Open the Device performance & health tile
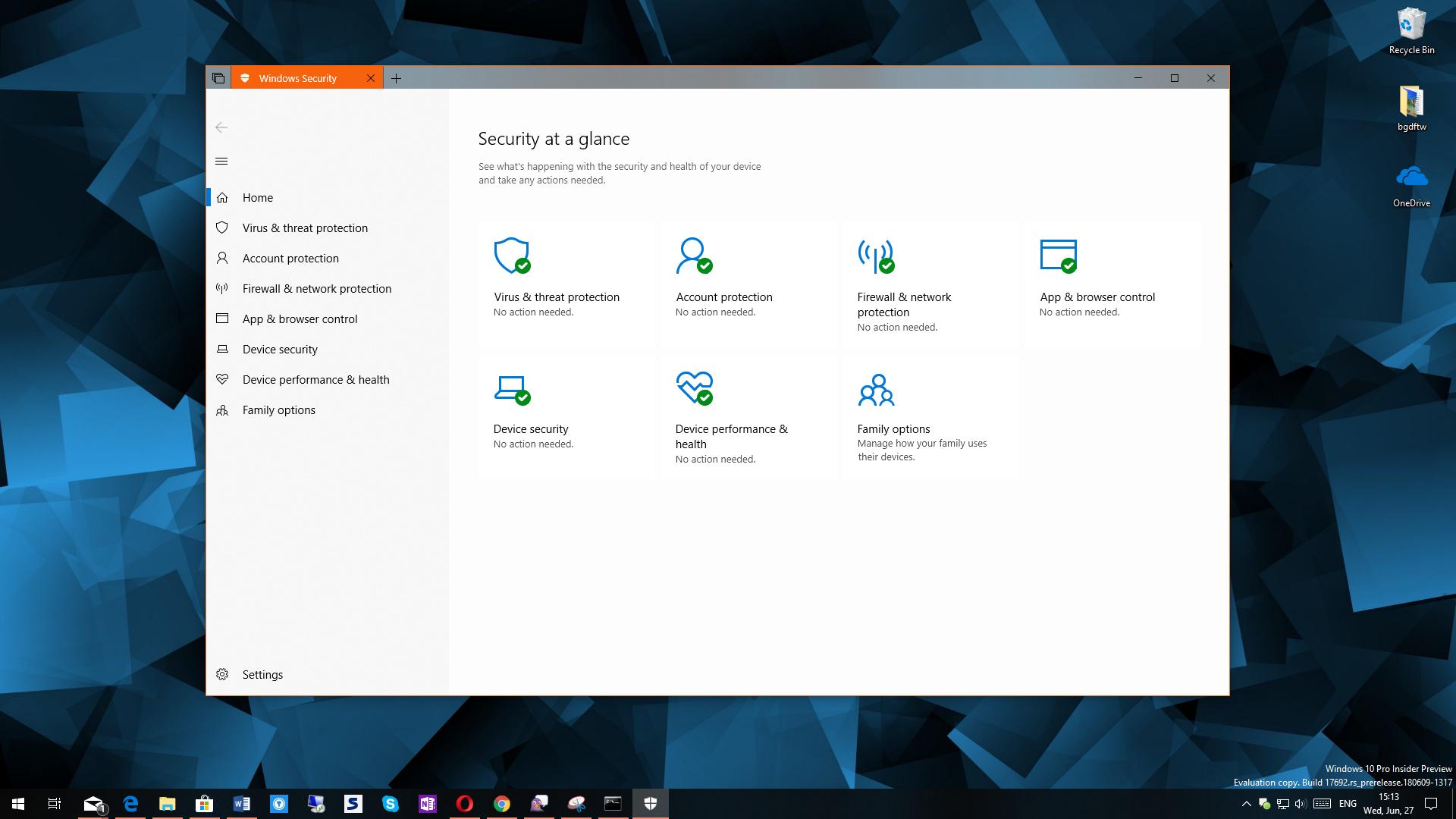This screenshot has width=1456, height=819. 748,416
